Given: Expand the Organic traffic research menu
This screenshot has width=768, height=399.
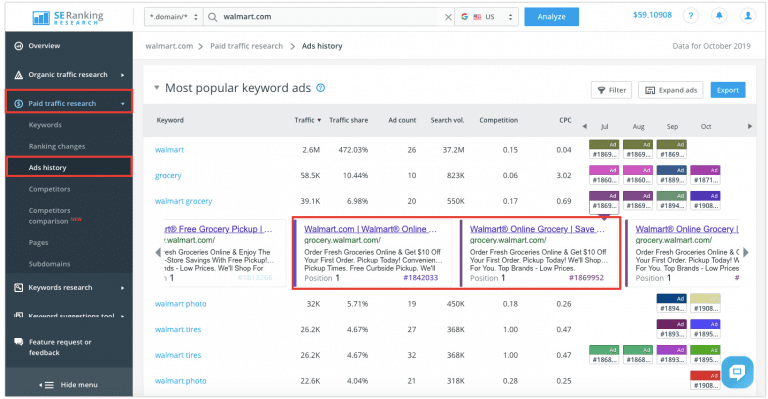Looking at the screenshot, I should pos(69,74).
